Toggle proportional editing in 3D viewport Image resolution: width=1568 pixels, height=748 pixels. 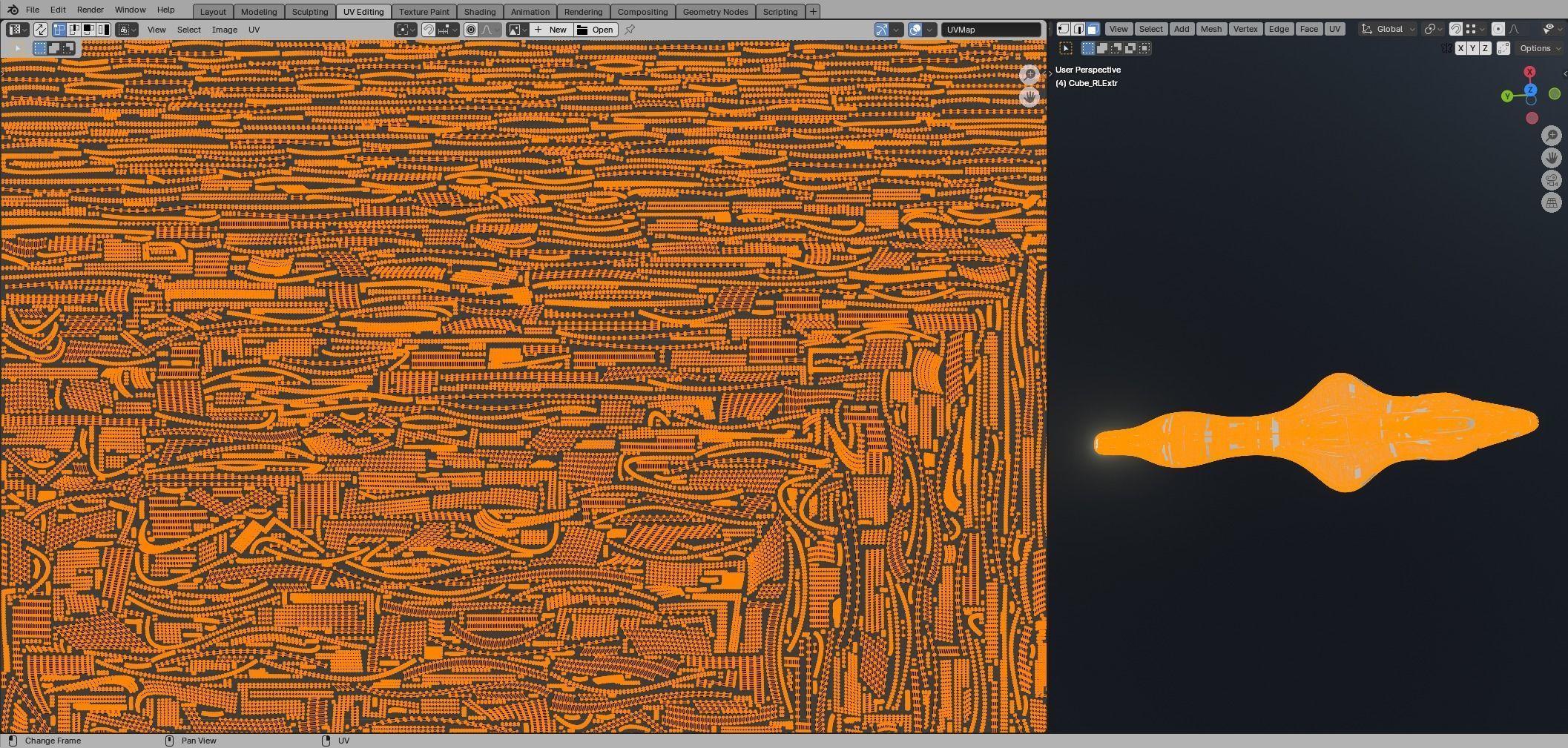[1498, 29]
